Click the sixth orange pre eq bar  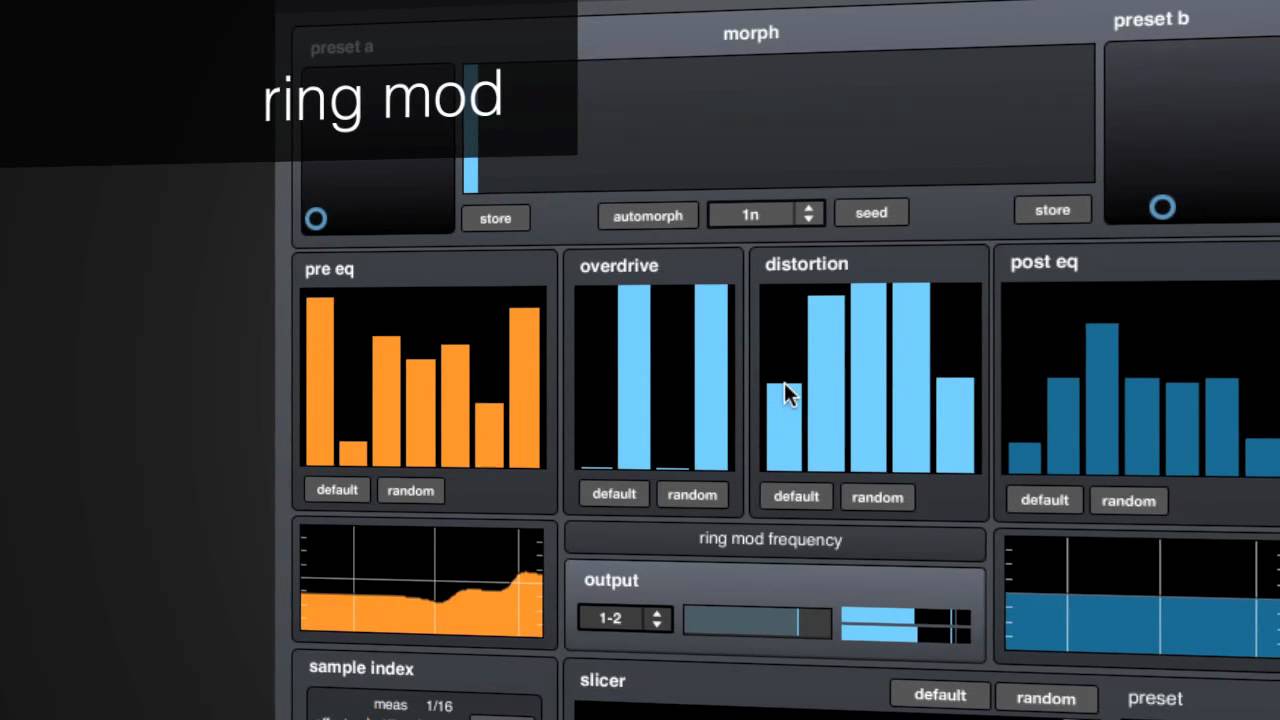489,436
